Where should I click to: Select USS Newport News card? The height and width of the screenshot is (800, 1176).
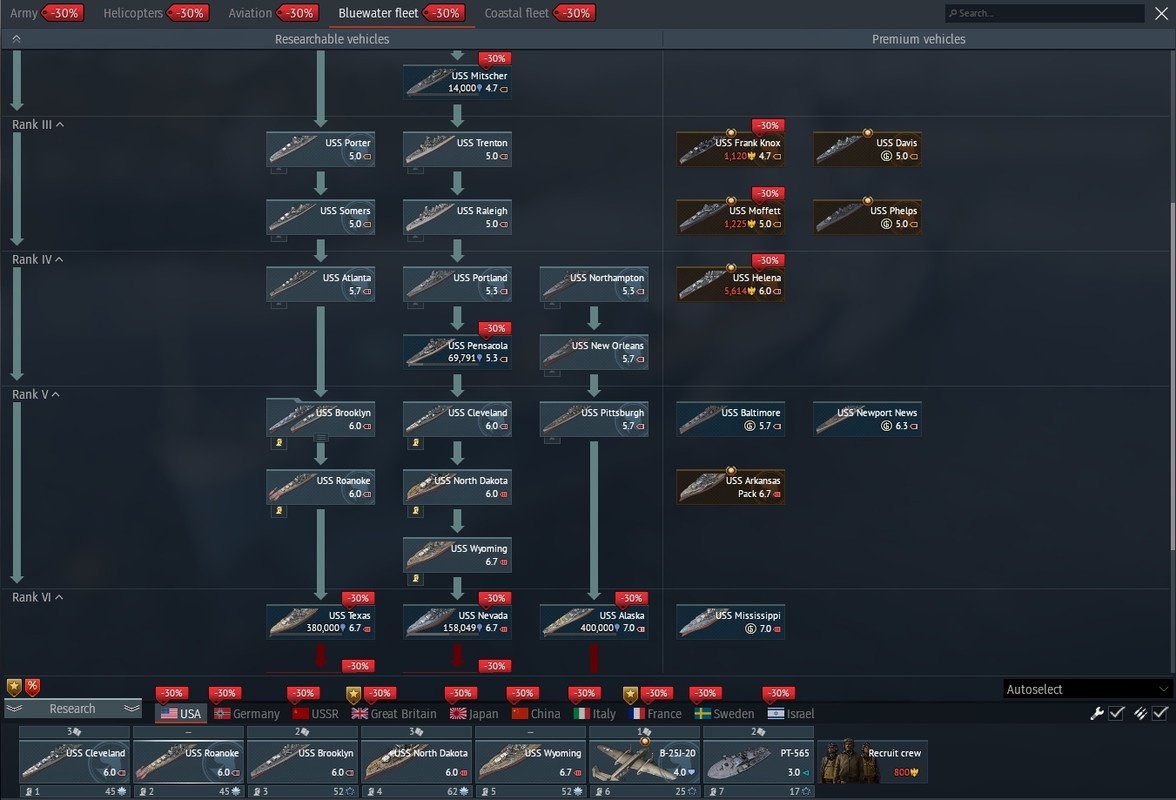[x=867, y=419]
